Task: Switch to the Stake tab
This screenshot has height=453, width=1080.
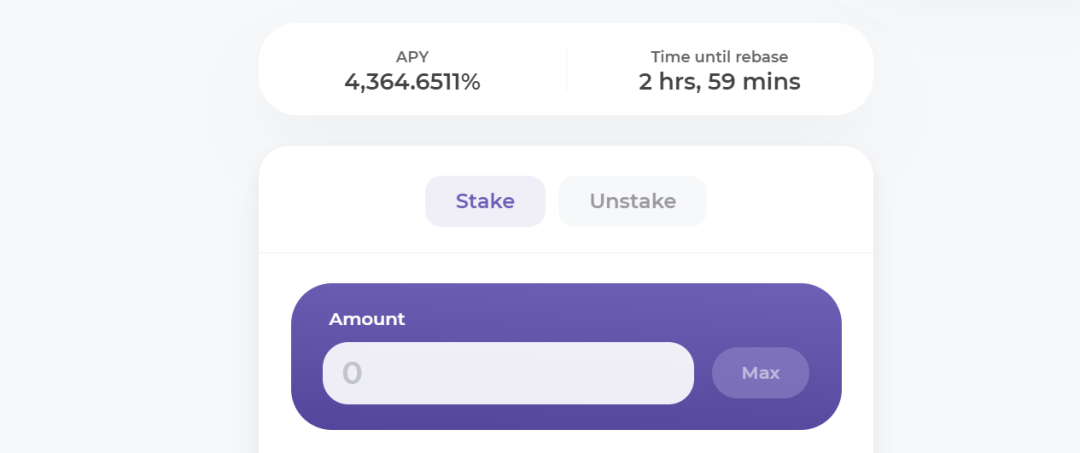Action: click(x=485, y=201)
